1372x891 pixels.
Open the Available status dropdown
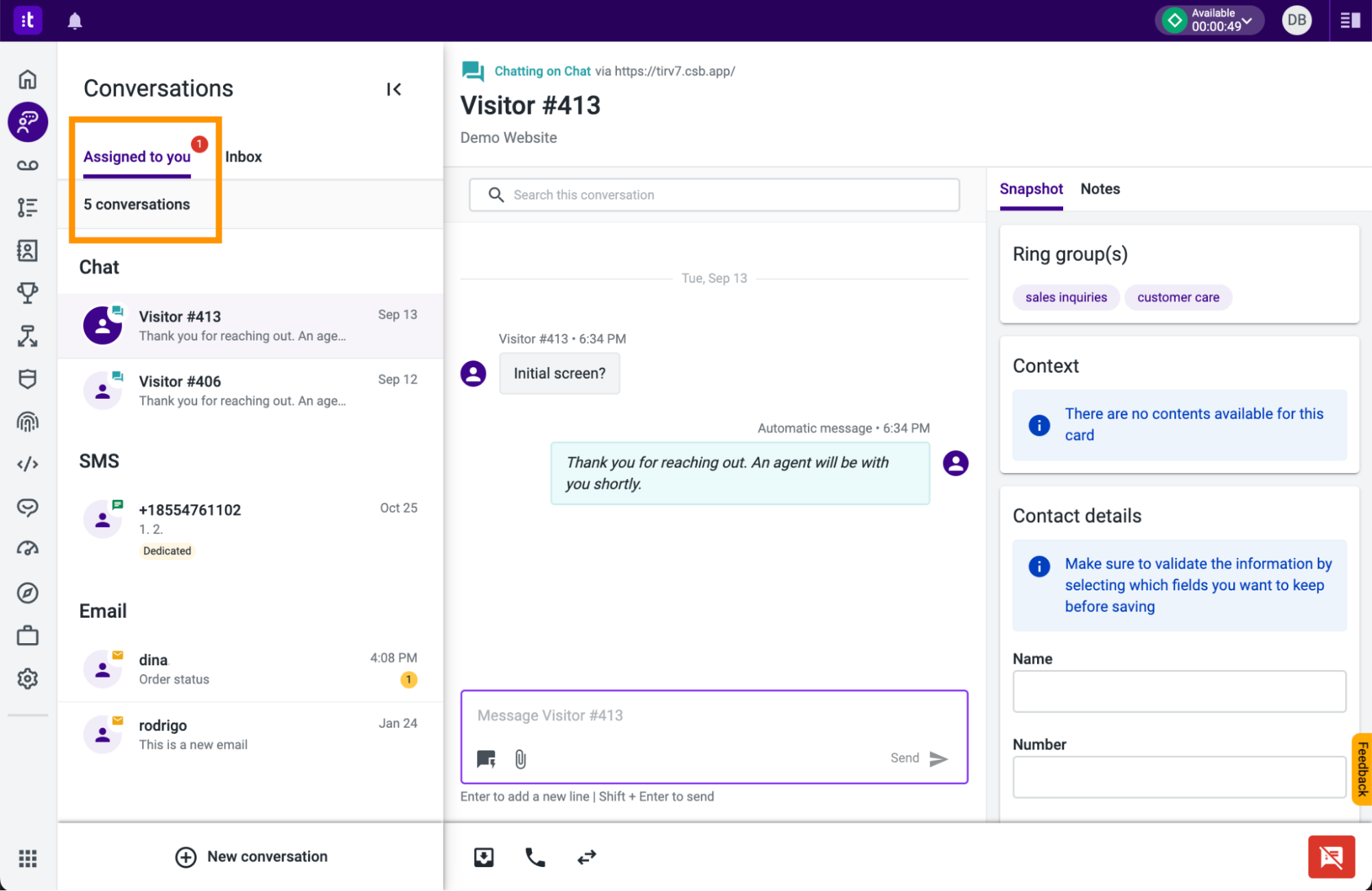(1209, 20)
